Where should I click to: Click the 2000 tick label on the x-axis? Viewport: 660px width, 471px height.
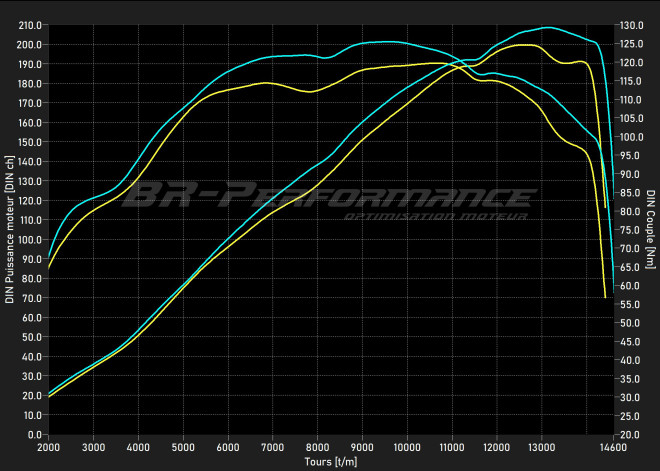tap(48, 447)
